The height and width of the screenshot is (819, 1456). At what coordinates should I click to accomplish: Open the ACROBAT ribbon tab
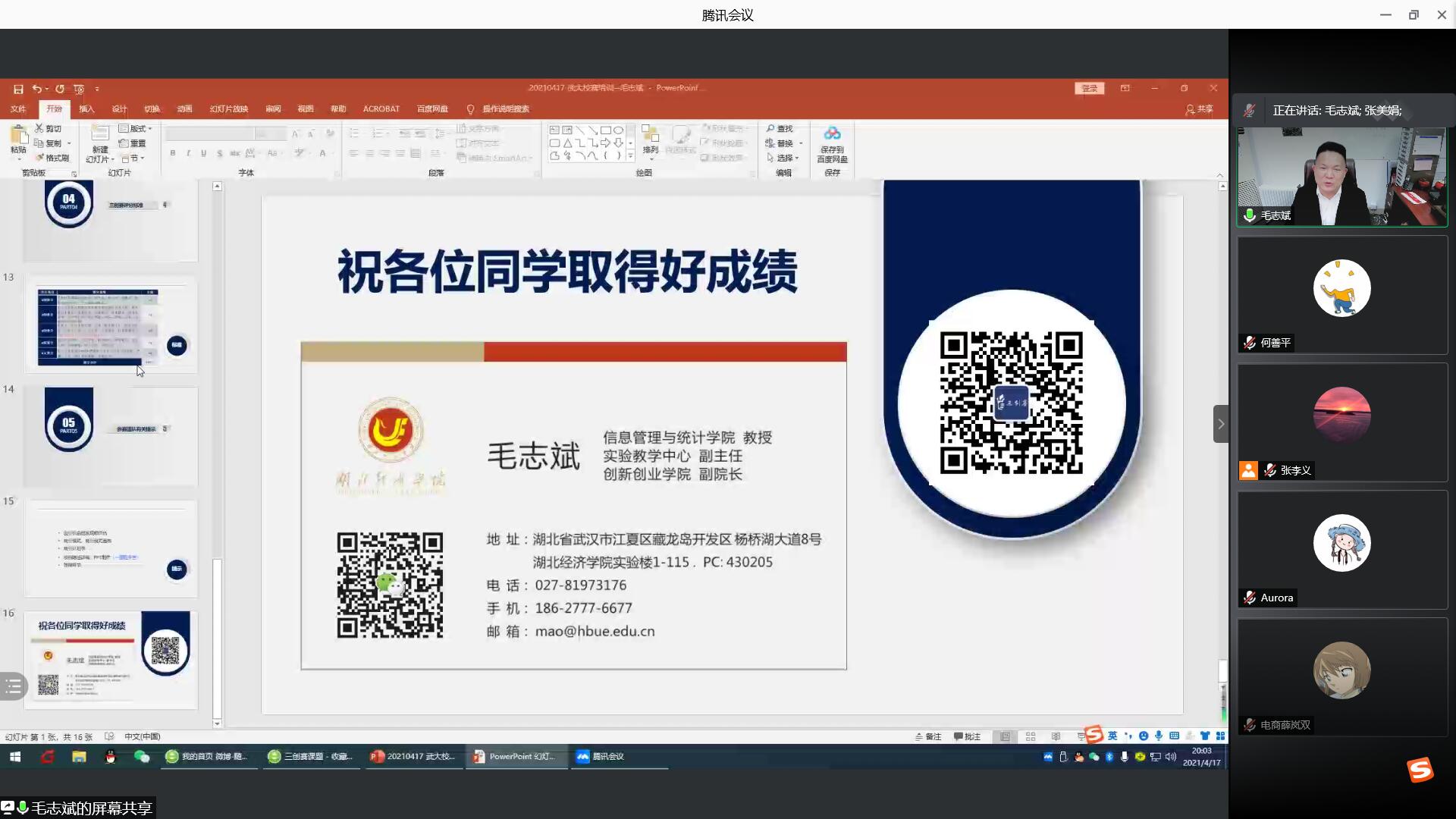pos(381,109)
